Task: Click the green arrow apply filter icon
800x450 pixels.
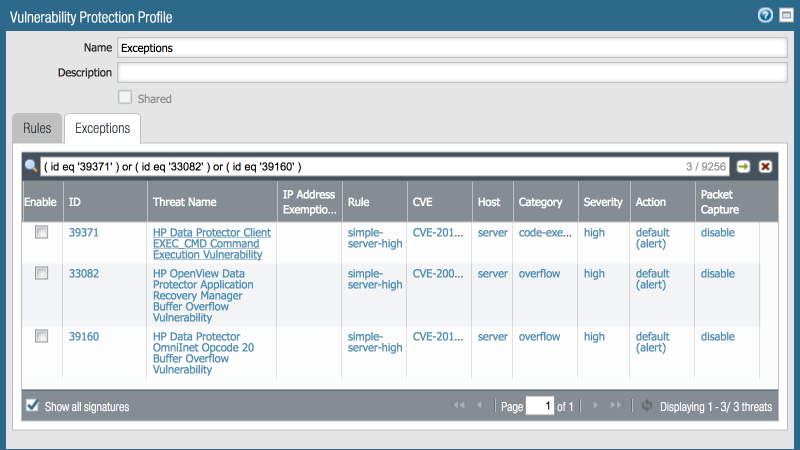Action: (x=743, y=166)
